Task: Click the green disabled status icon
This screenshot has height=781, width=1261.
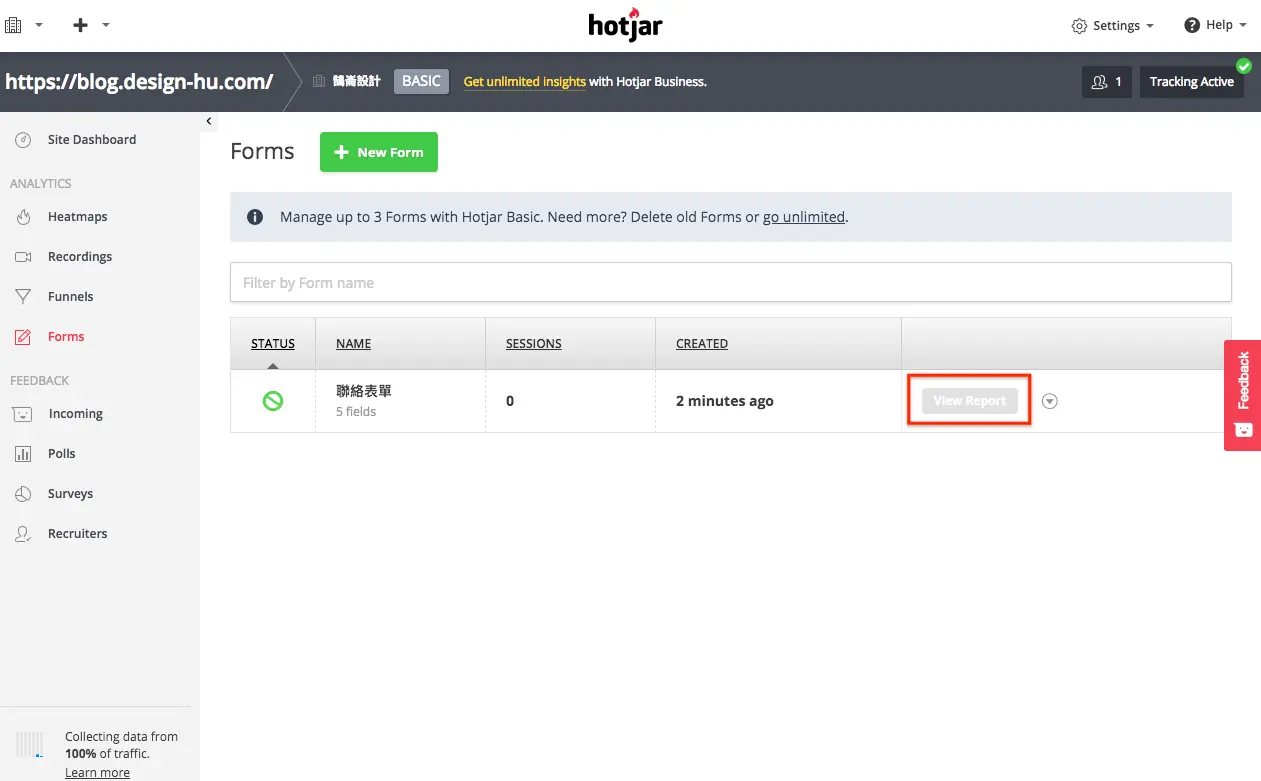Action: pos(273,401)
